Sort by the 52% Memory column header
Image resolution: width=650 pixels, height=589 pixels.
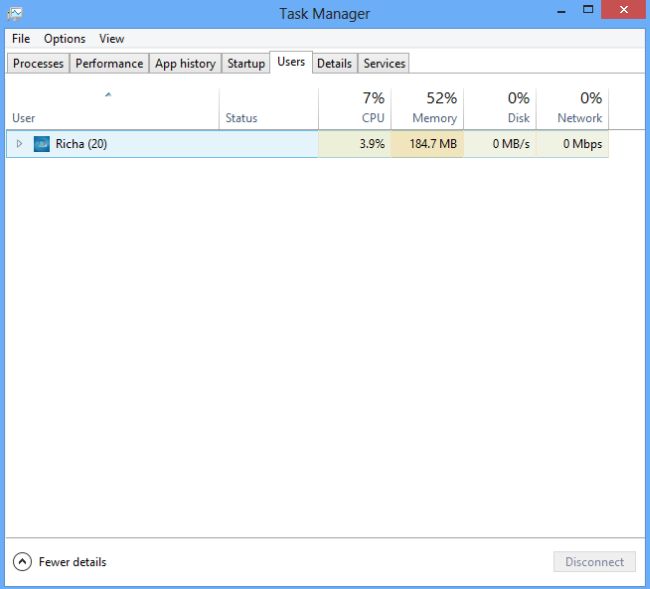427,109
